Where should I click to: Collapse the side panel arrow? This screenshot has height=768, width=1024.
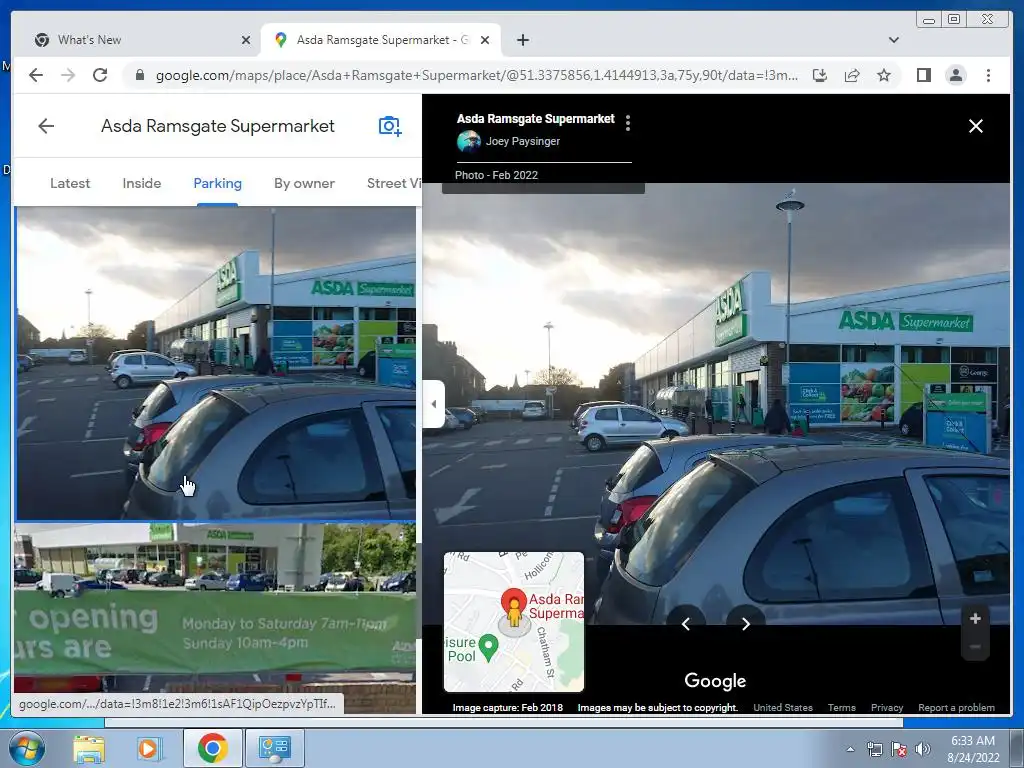[434, 404]
